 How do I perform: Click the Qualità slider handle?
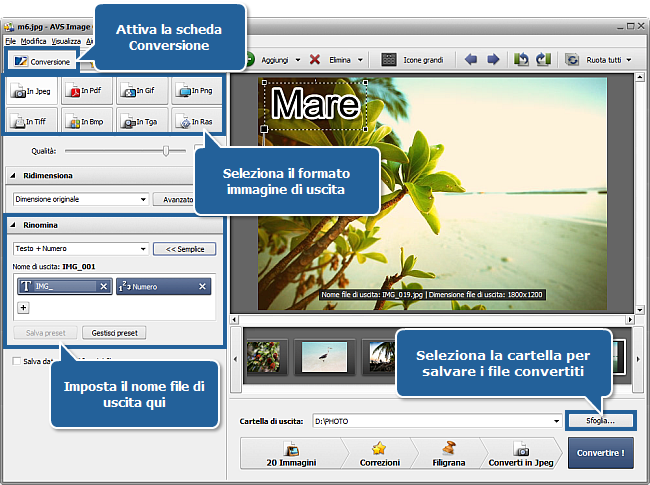click(166, 150)
